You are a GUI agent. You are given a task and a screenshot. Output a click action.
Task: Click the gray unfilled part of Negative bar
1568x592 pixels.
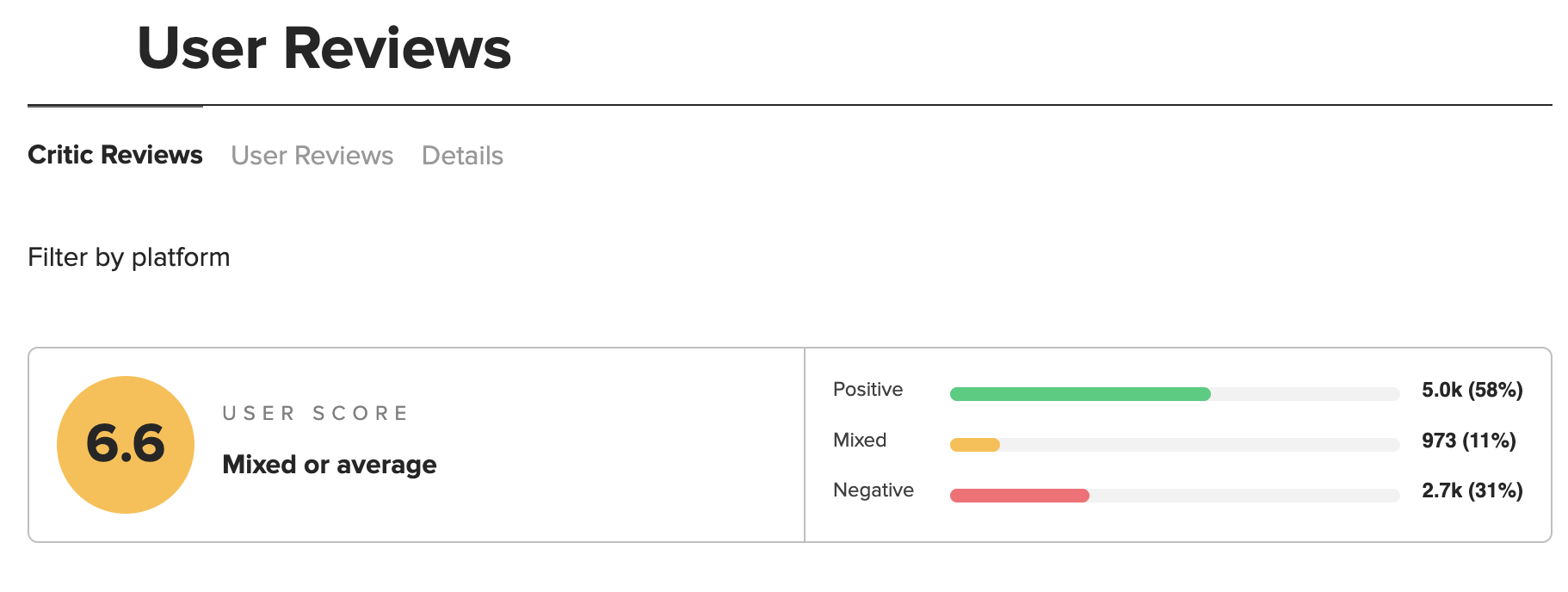pos(1244,496)
